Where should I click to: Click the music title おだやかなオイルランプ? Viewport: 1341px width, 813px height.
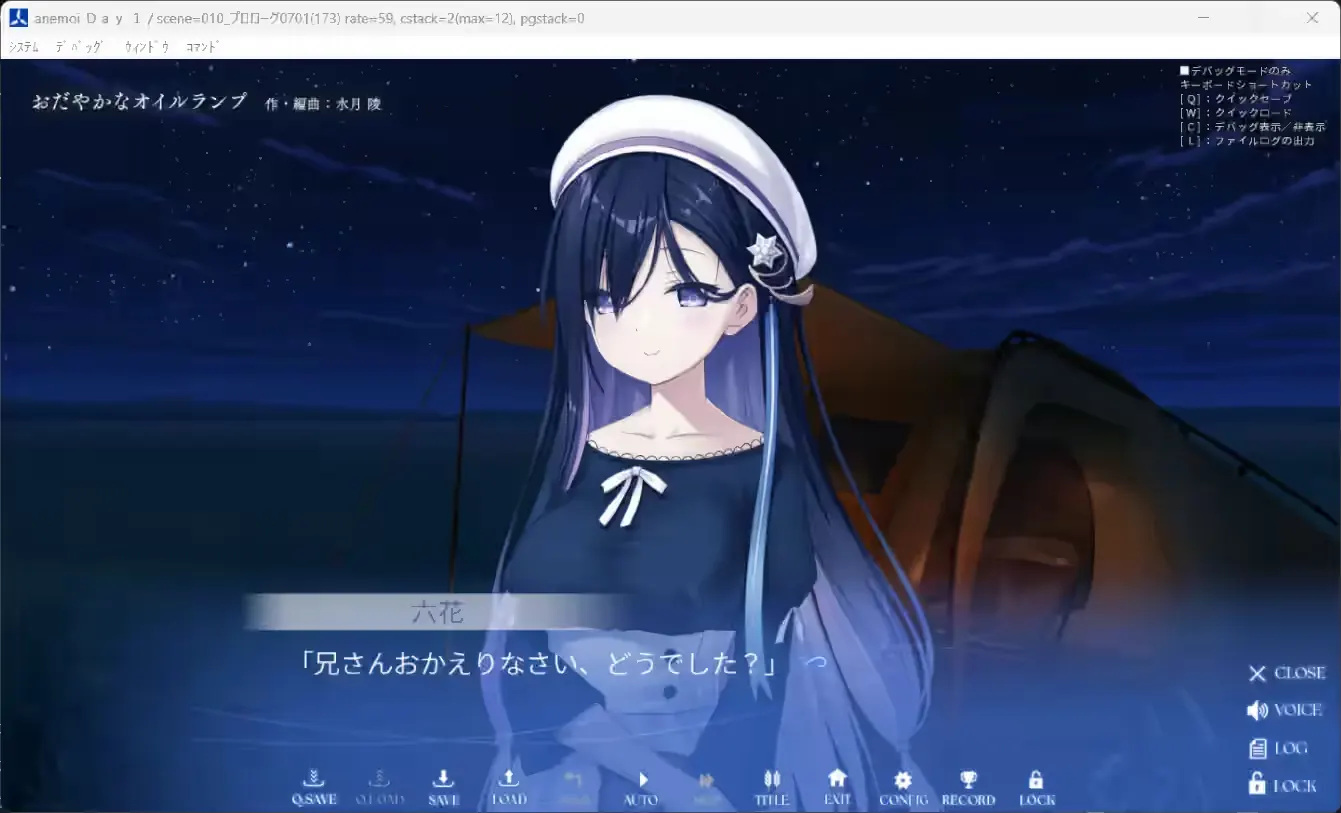[139, 102]
